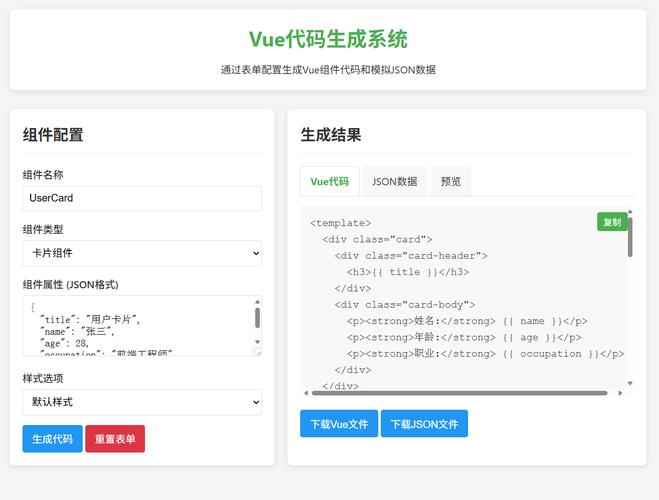Image resolution: width=659 pixels, height=500 pixels.
Task: Open the 组件类型 dropdown showing 卡片组件
Action: click(142, 253)
